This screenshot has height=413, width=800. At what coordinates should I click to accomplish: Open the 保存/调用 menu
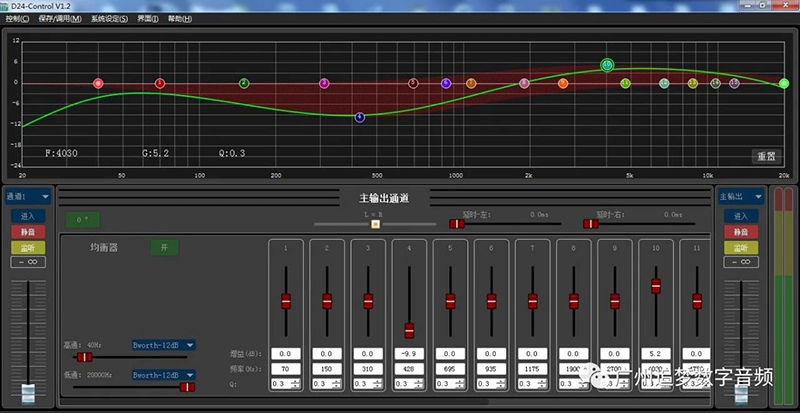61,19
